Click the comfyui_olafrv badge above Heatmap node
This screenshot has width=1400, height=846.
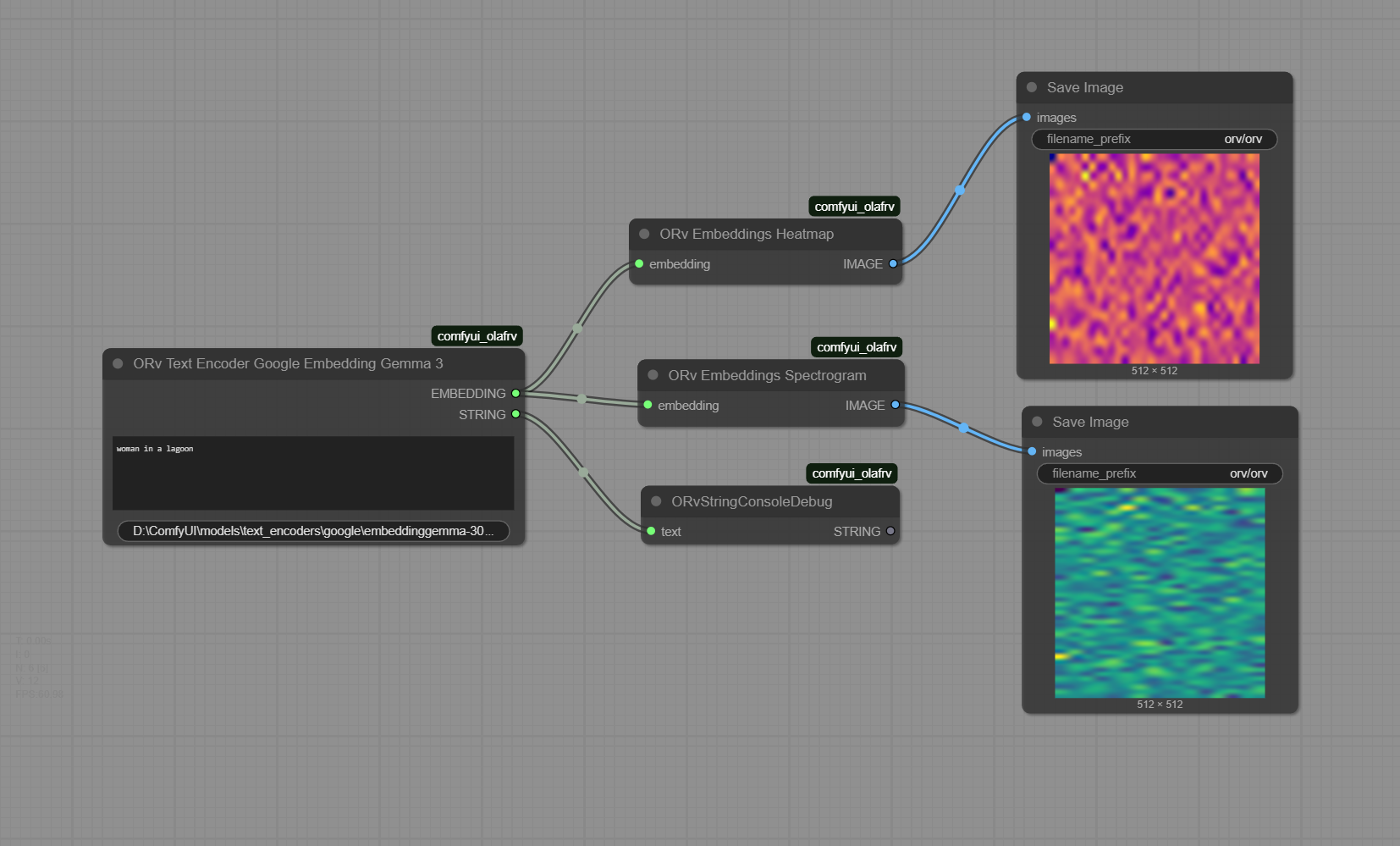coord(855,207)
